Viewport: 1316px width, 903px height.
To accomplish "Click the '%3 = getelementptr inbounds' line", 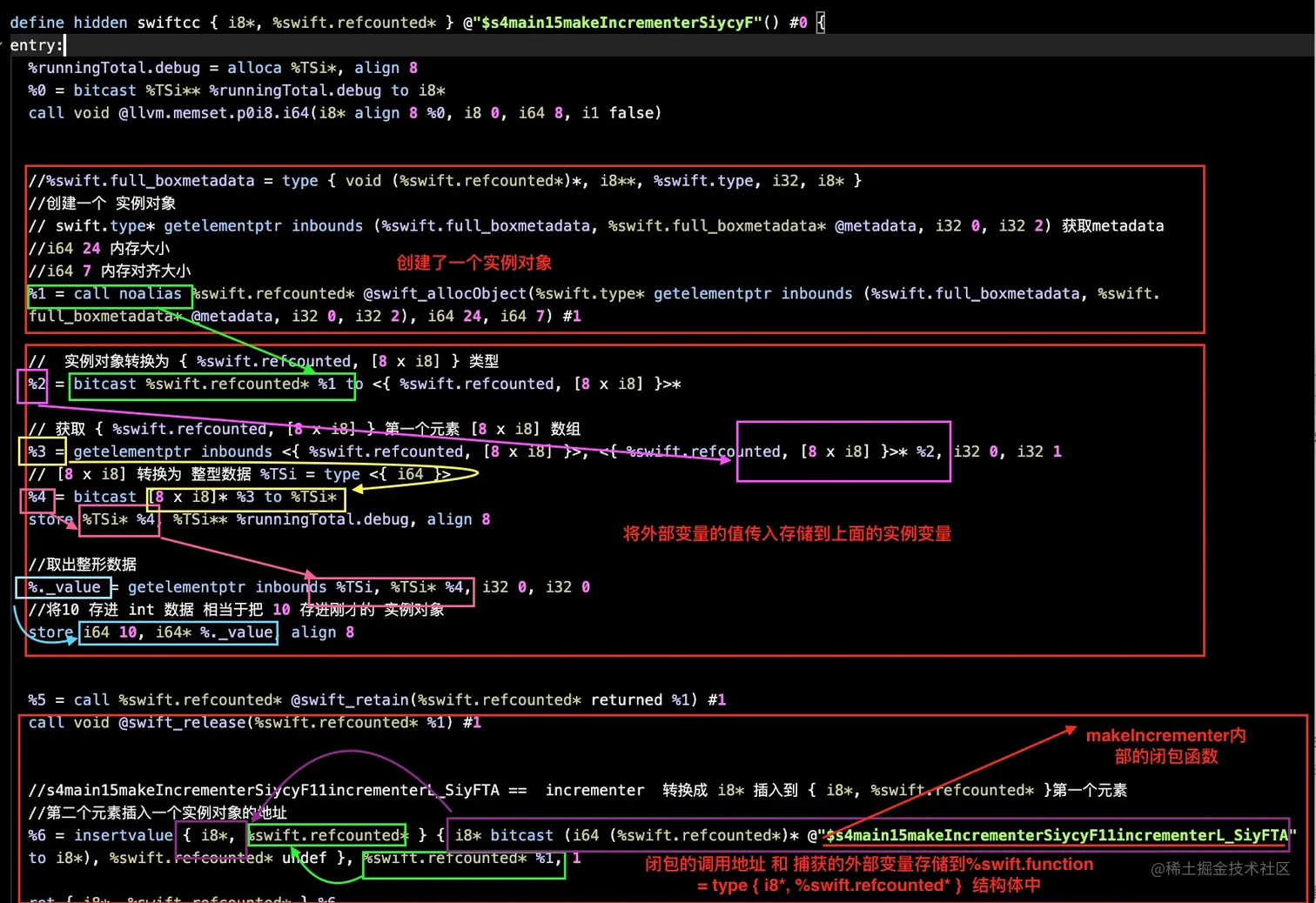I will [x=545, y=451].
